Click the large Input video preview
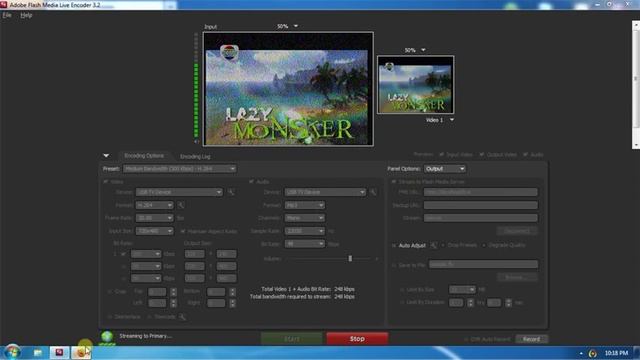This screenshot has width=640, height=360. tap(288, 89)
